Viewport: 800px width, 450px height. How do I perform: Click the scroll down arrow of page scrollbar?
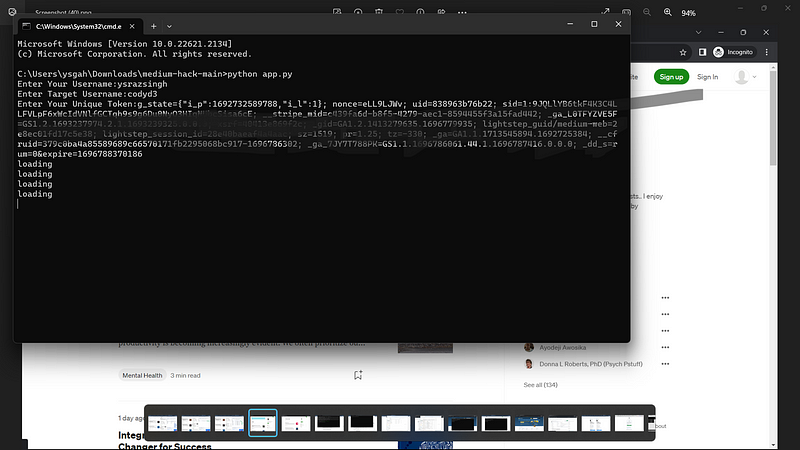tap(773, 445)
